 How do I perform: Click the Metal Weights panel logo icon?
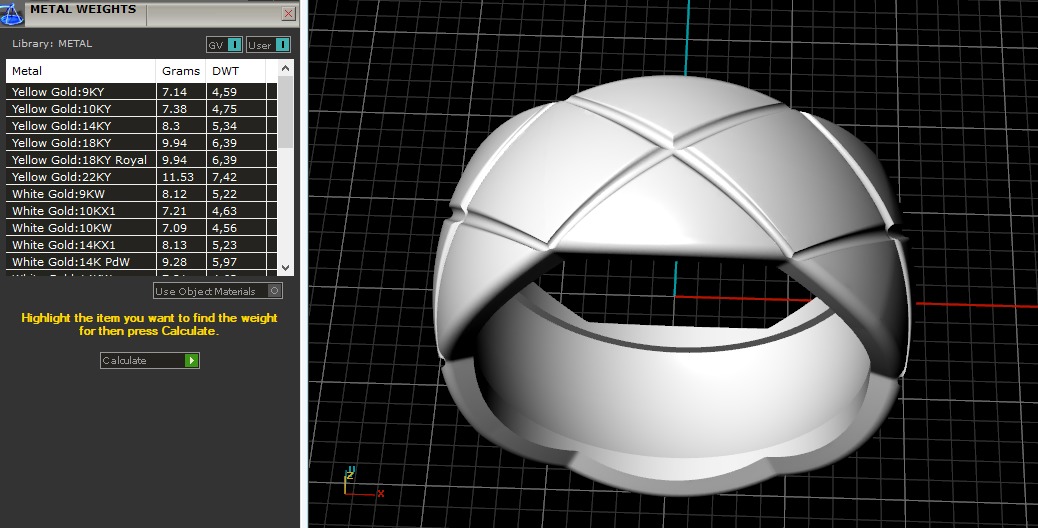pyautogui.click(x=12, y=13)
